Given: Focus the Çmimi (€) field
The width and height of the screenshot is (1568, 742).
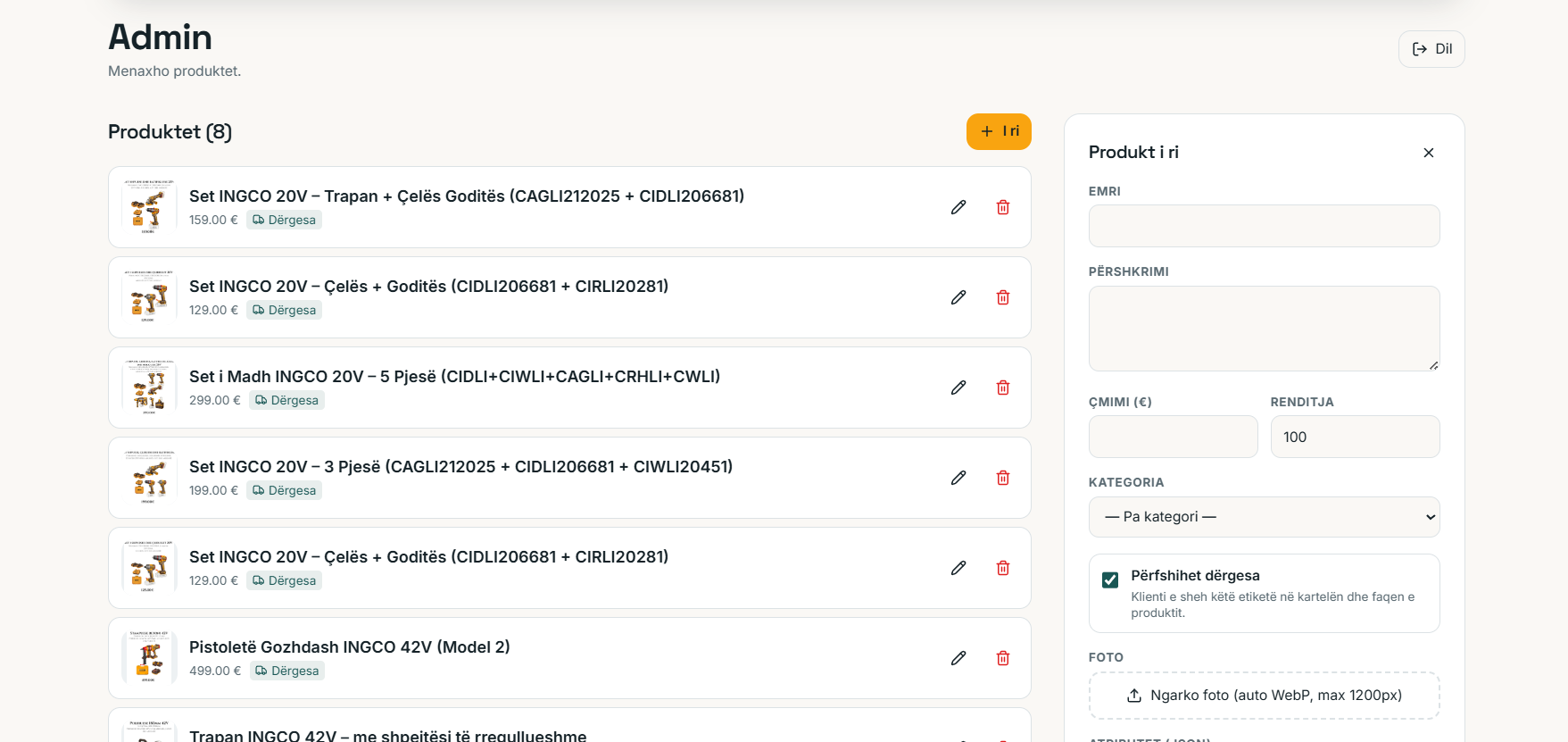Looking at the screenshot, I should coord(1173,437).
